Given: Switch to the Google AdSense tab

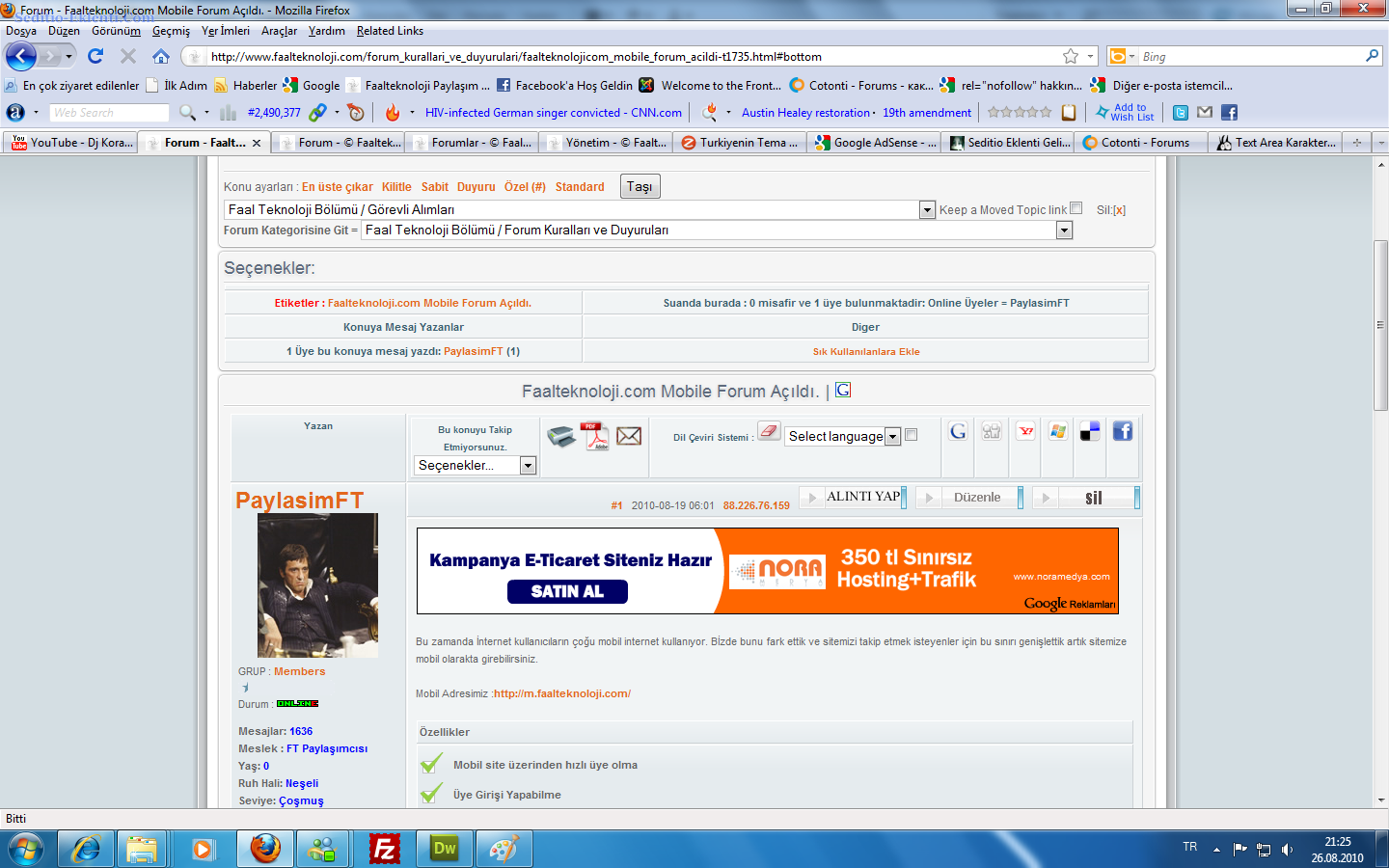Looking at the screenshot, I should point(876,143).
